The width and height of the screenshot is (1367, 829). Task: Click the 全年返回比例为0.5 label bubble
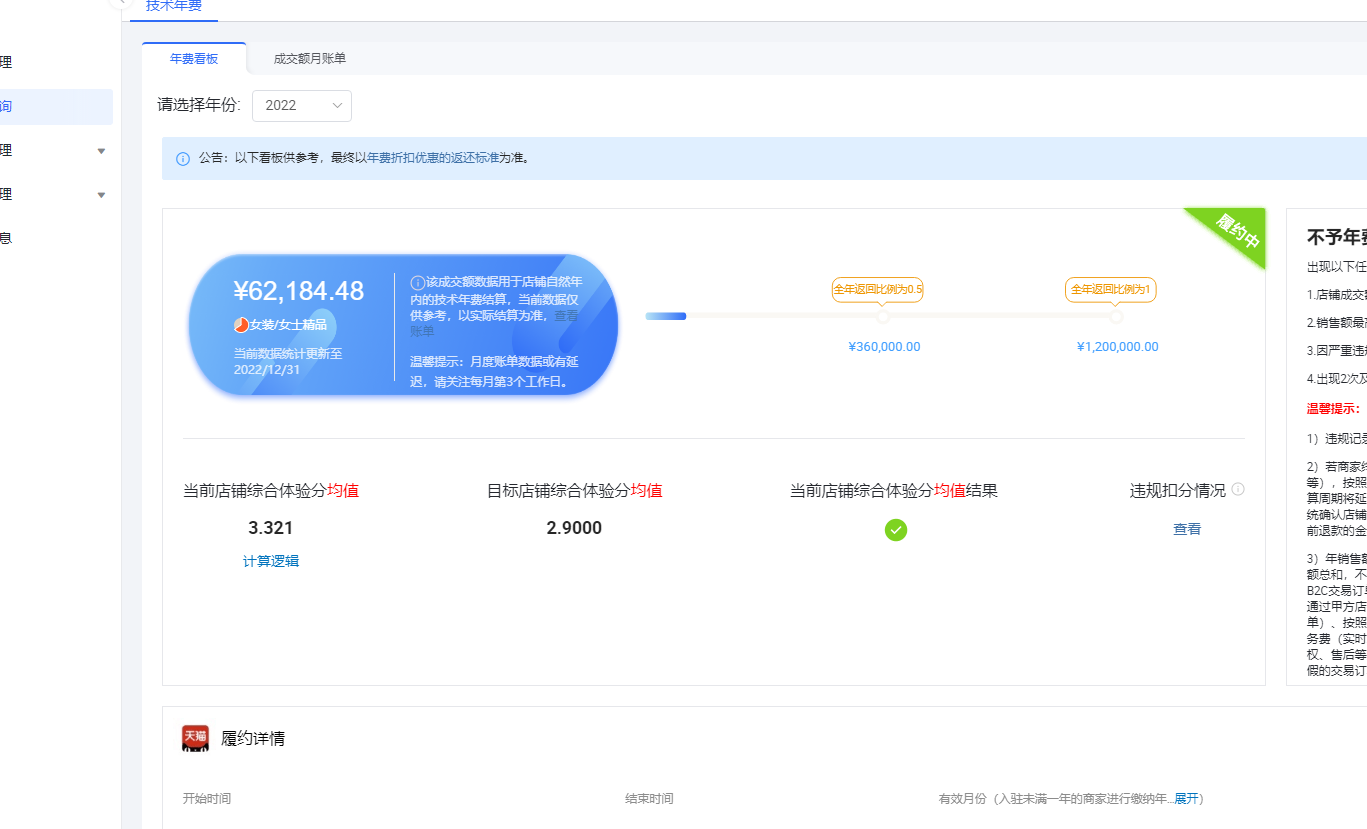click(878, 290)
